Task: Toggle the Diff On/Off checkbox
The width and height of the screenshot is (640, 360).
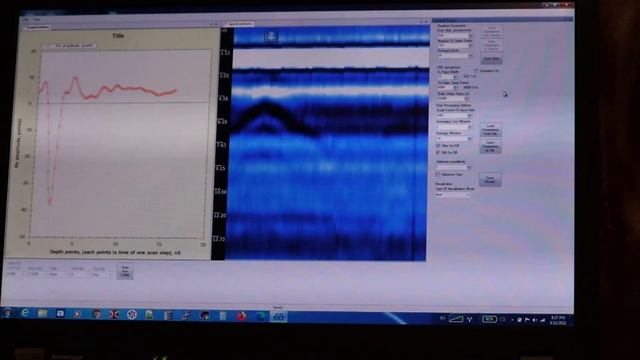Action: click(x=438, y=152)
